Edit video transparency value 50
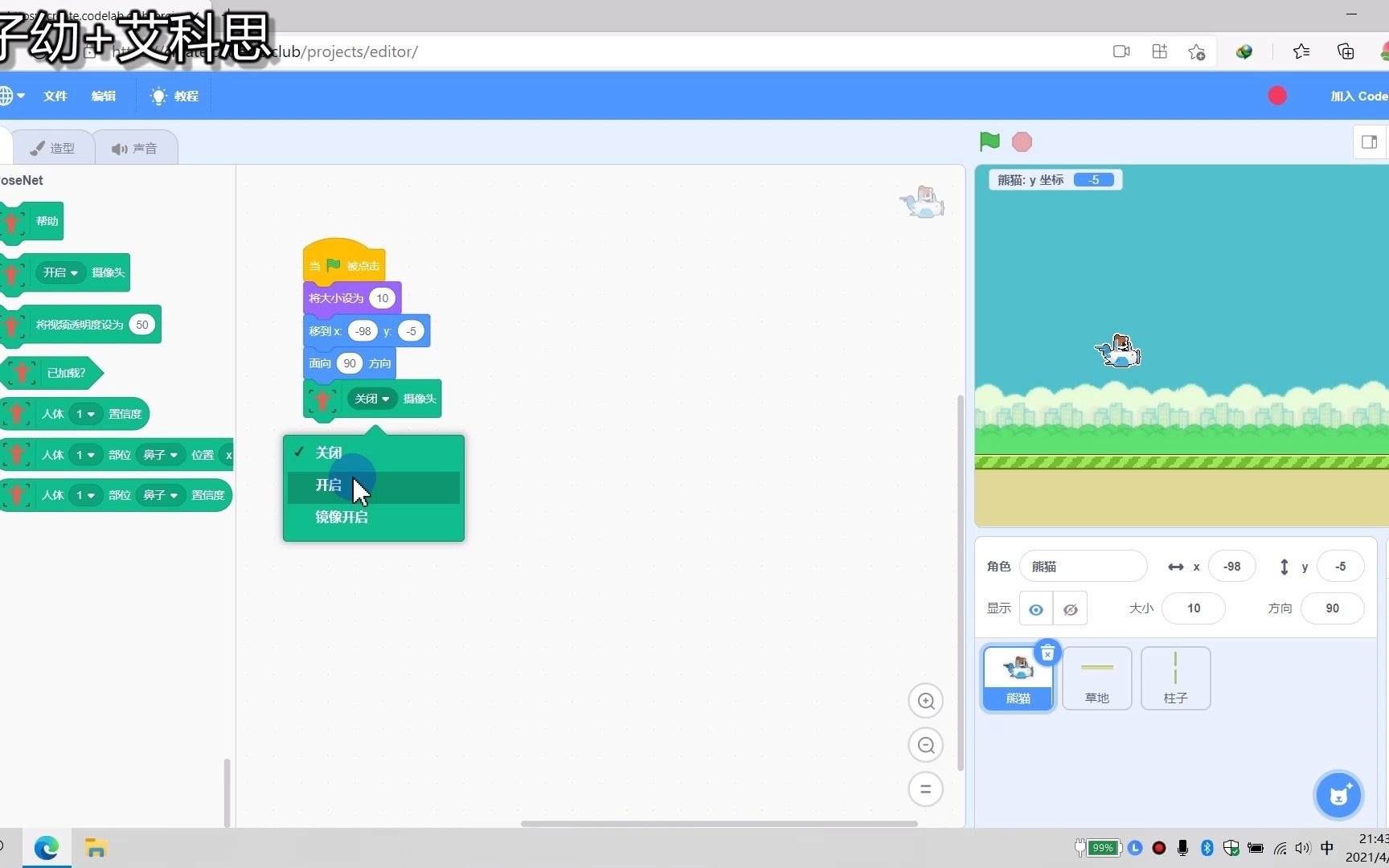The height and width of the screenshot is (868, 1389). click(x=142, y=325)
